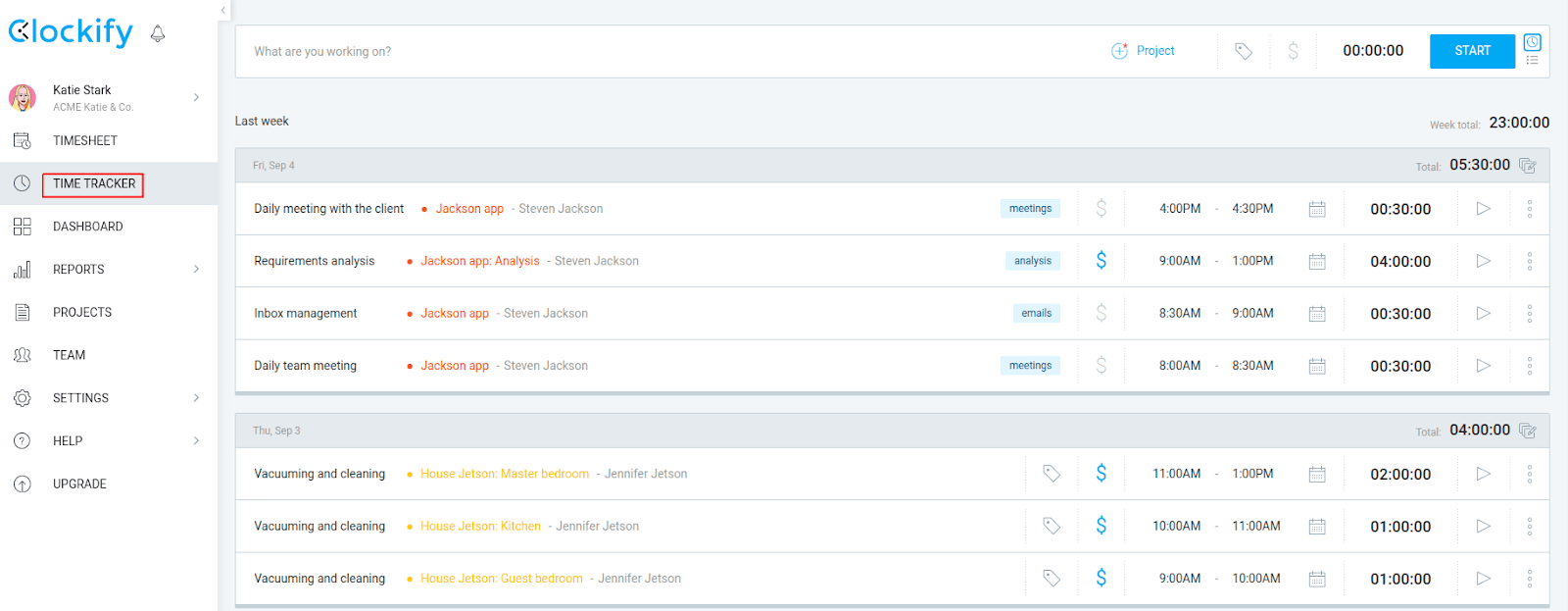The width and height of the screenshot is (1568, 611).
Task: Toggle billable on Daily meeting with the client
Action: (x=1102, y=209)
